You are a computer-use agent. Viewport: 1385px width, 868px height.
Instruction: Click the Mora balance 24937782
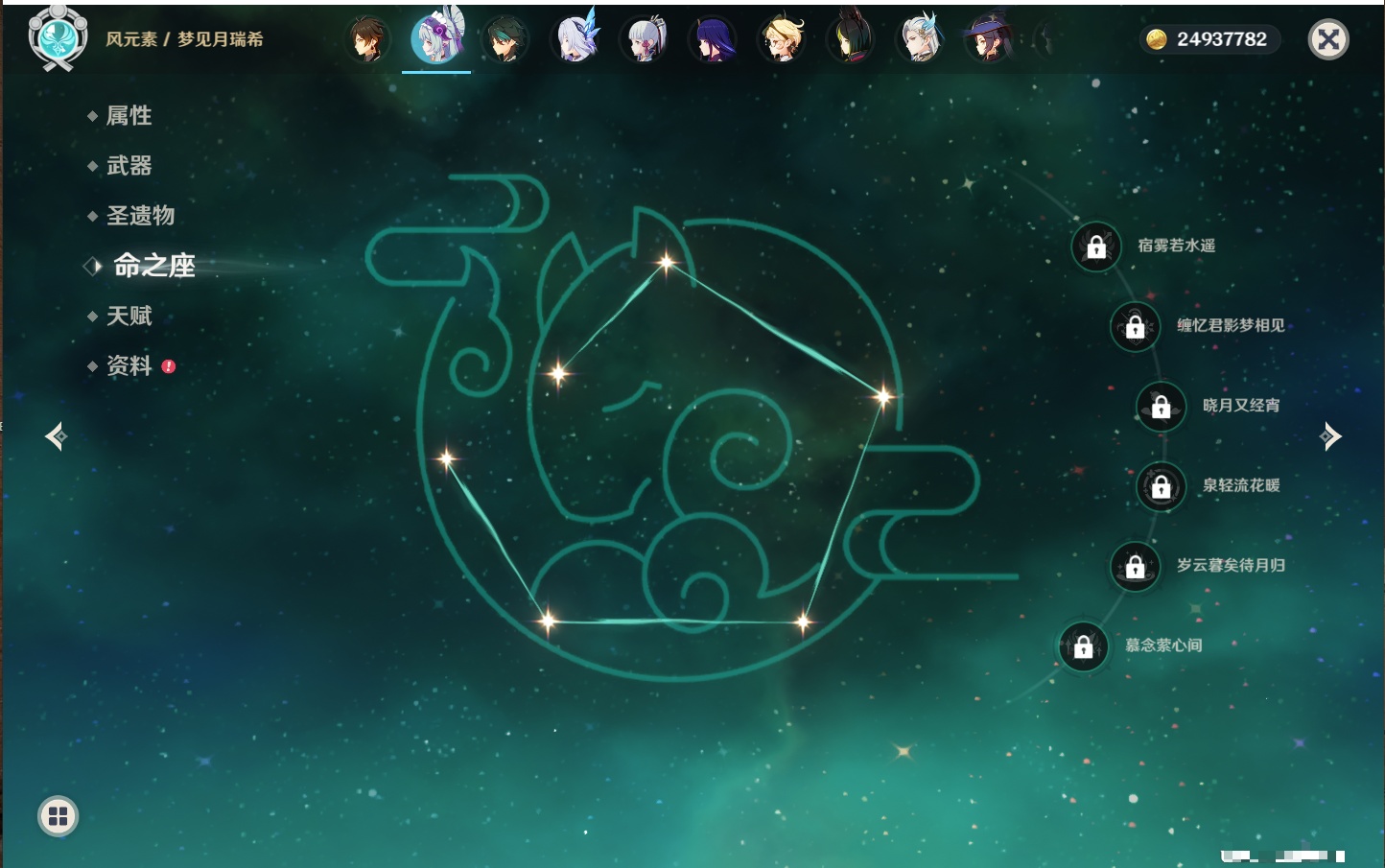click(1222, 39)
